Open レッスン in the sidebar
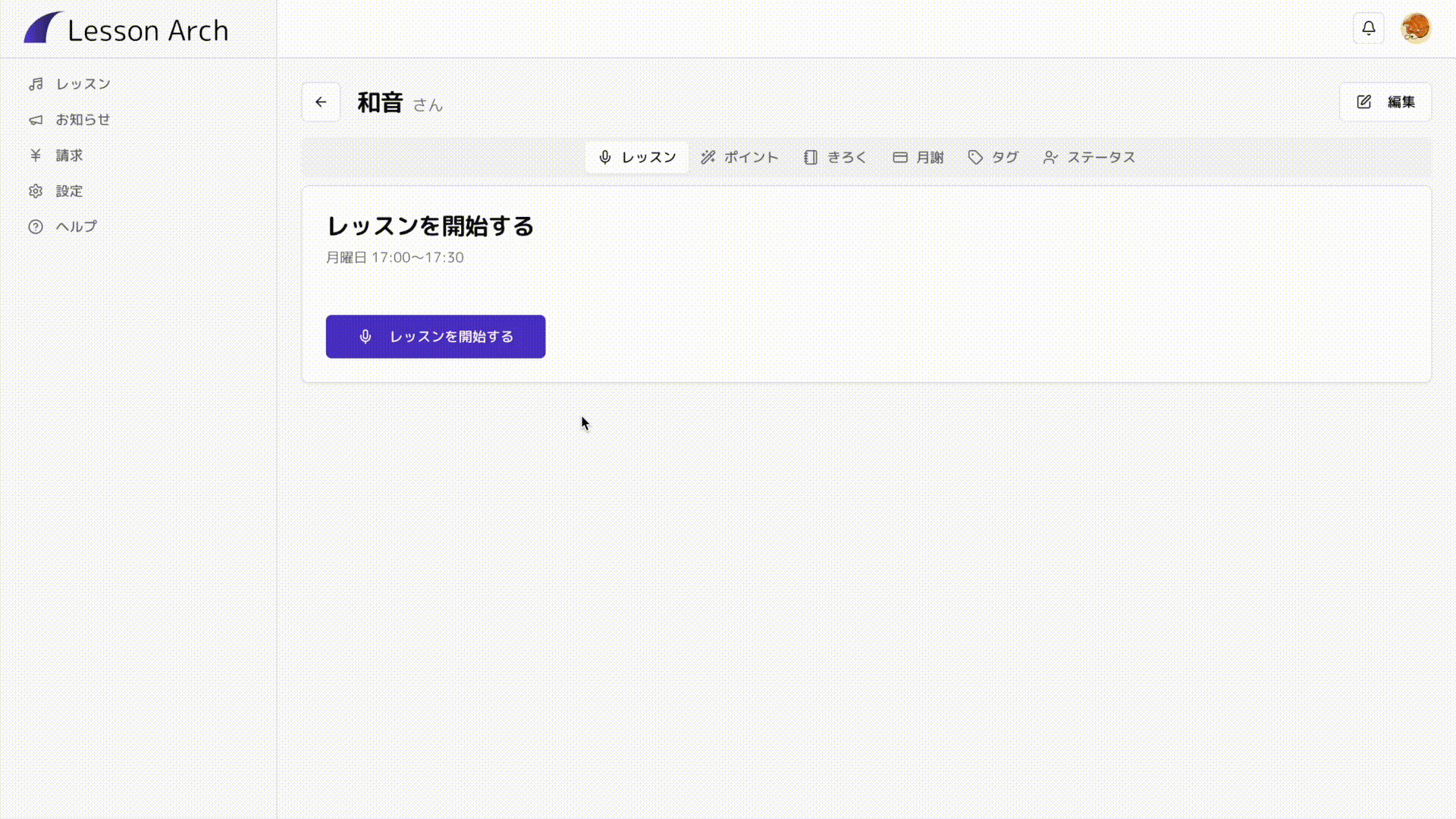The image size is (1456, 819). (83, 84)
